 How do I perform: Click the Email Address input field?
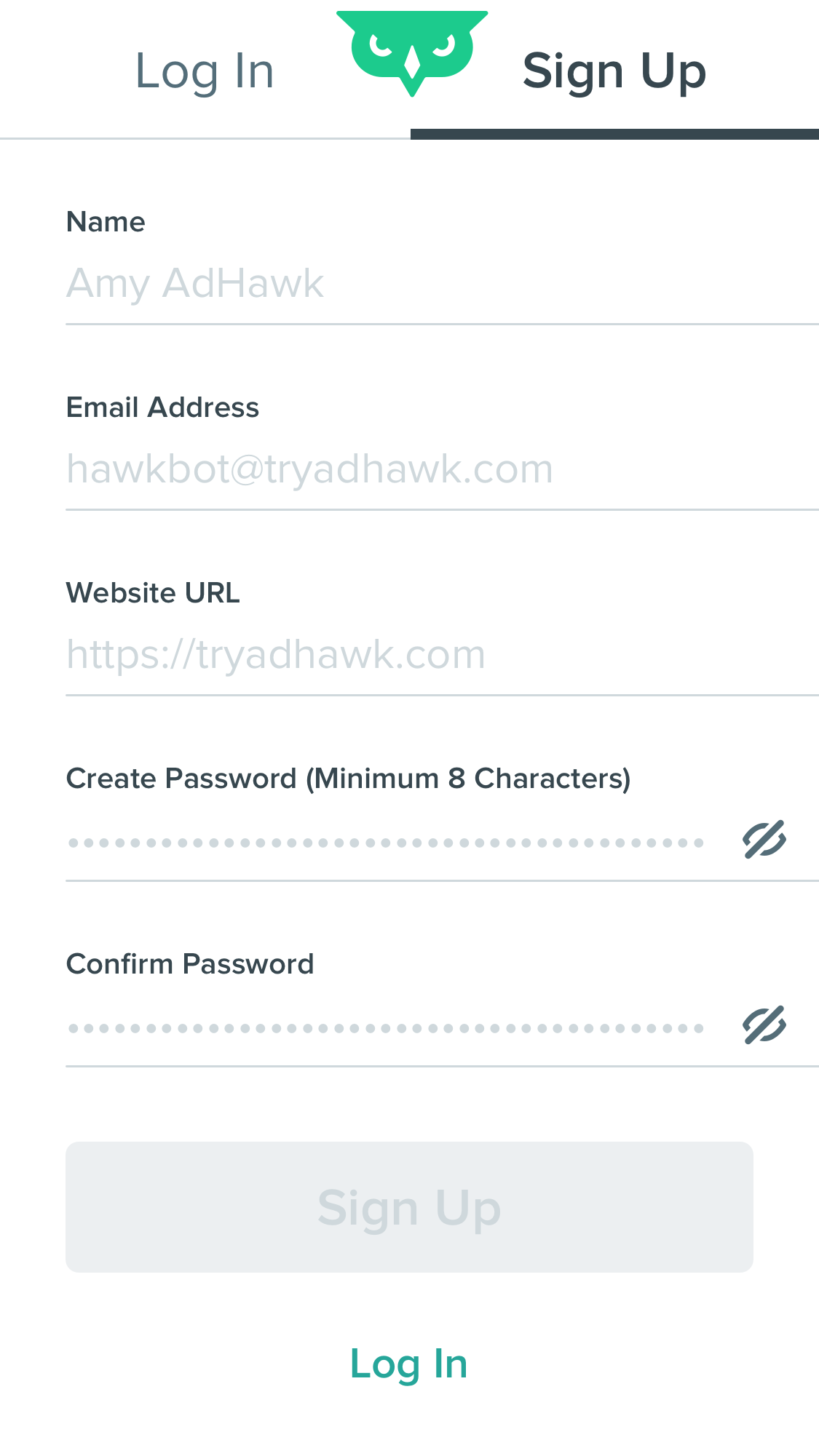[x=442, y=469]
